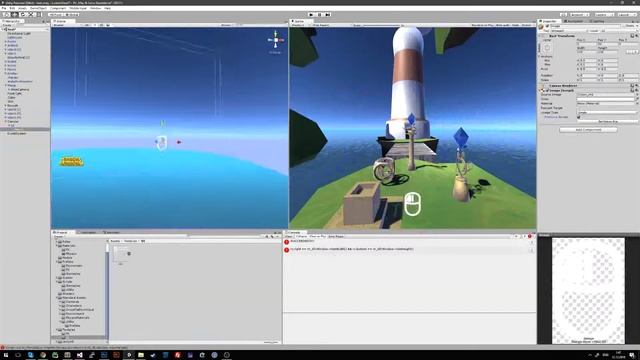Screen dimensions: 640x360
Task: Open the Window menu
Action: [96, 8]
